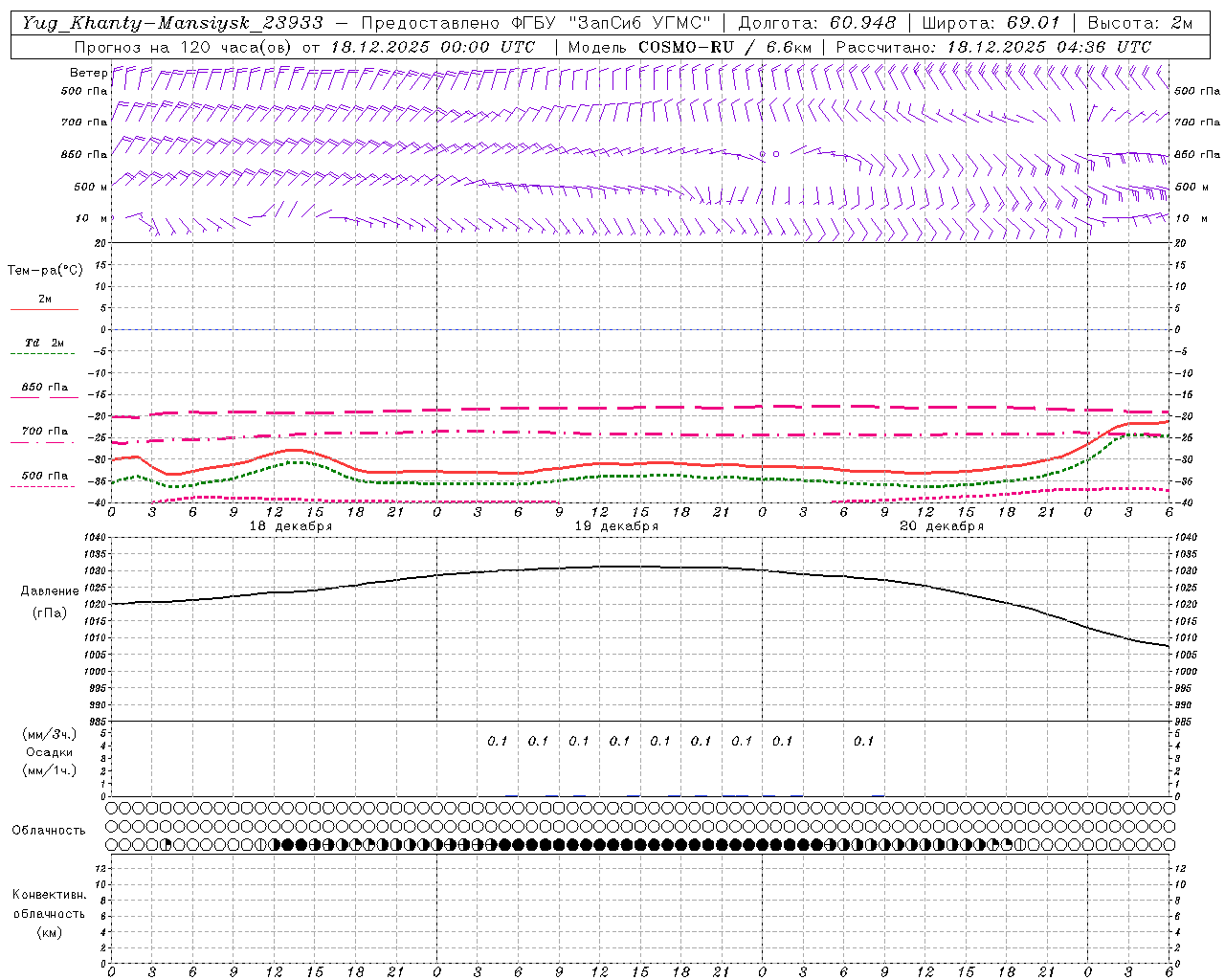Image resolution: width=1225 pixels, height=980 pixels.
Task: Click the model label COSMO-RU / 6.6км
Action: (689, 47)
